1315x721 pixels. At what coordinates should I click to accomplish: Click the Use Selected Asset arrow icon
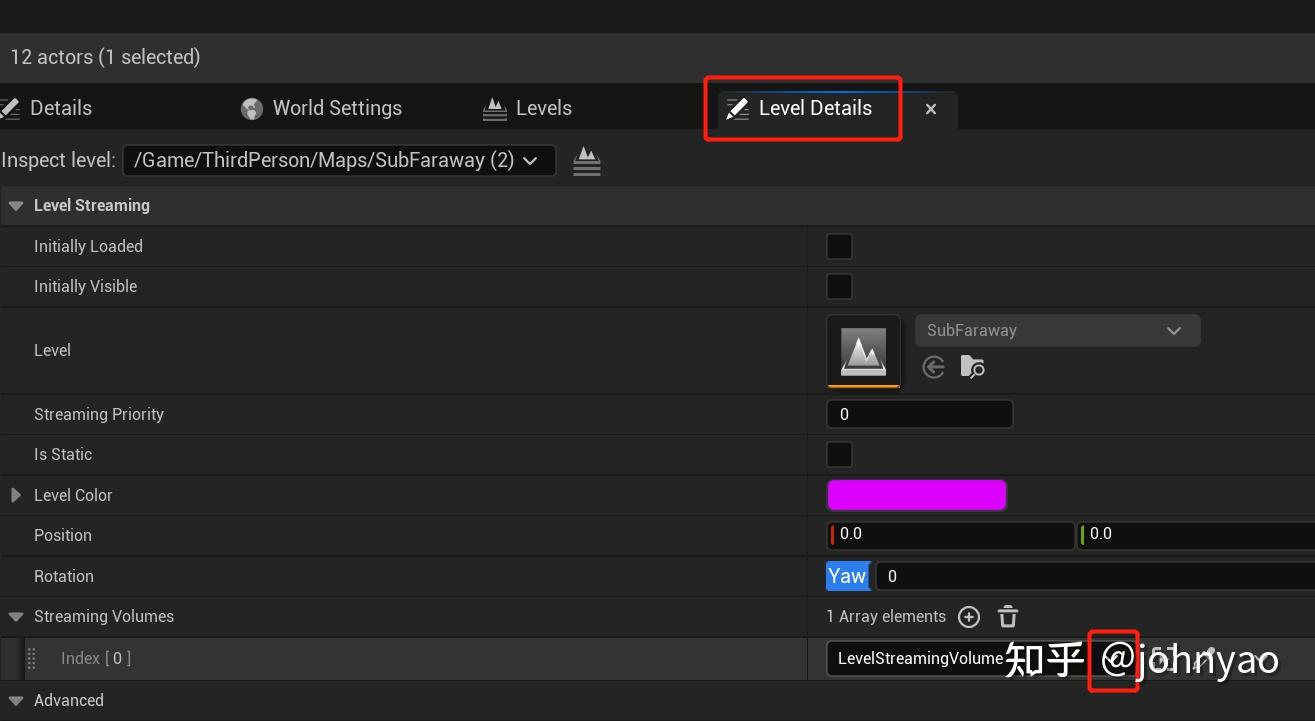(x=933, y=367)
